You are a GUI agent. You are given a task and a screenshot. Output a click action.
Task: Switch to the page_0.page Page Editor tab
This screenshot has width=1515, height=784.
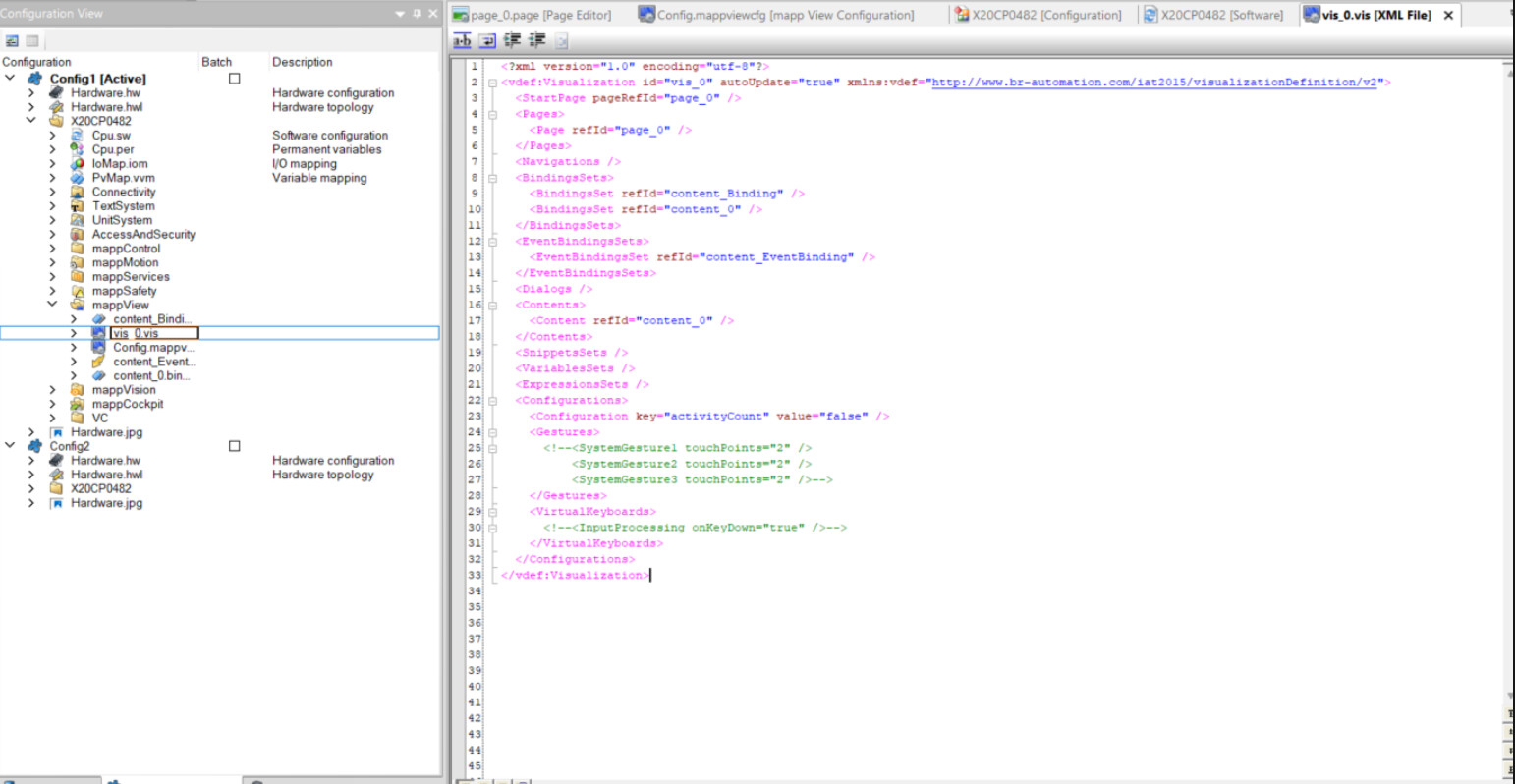coord(539,15)
